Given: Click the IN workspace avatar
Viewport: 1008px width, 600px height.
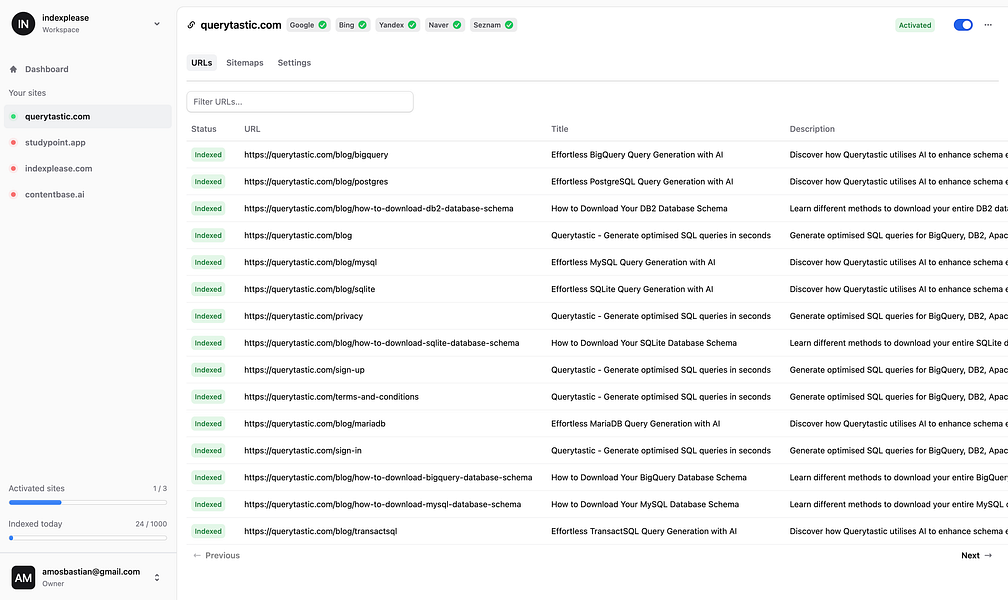Looking at the screenshot, I should pos(23,24).
